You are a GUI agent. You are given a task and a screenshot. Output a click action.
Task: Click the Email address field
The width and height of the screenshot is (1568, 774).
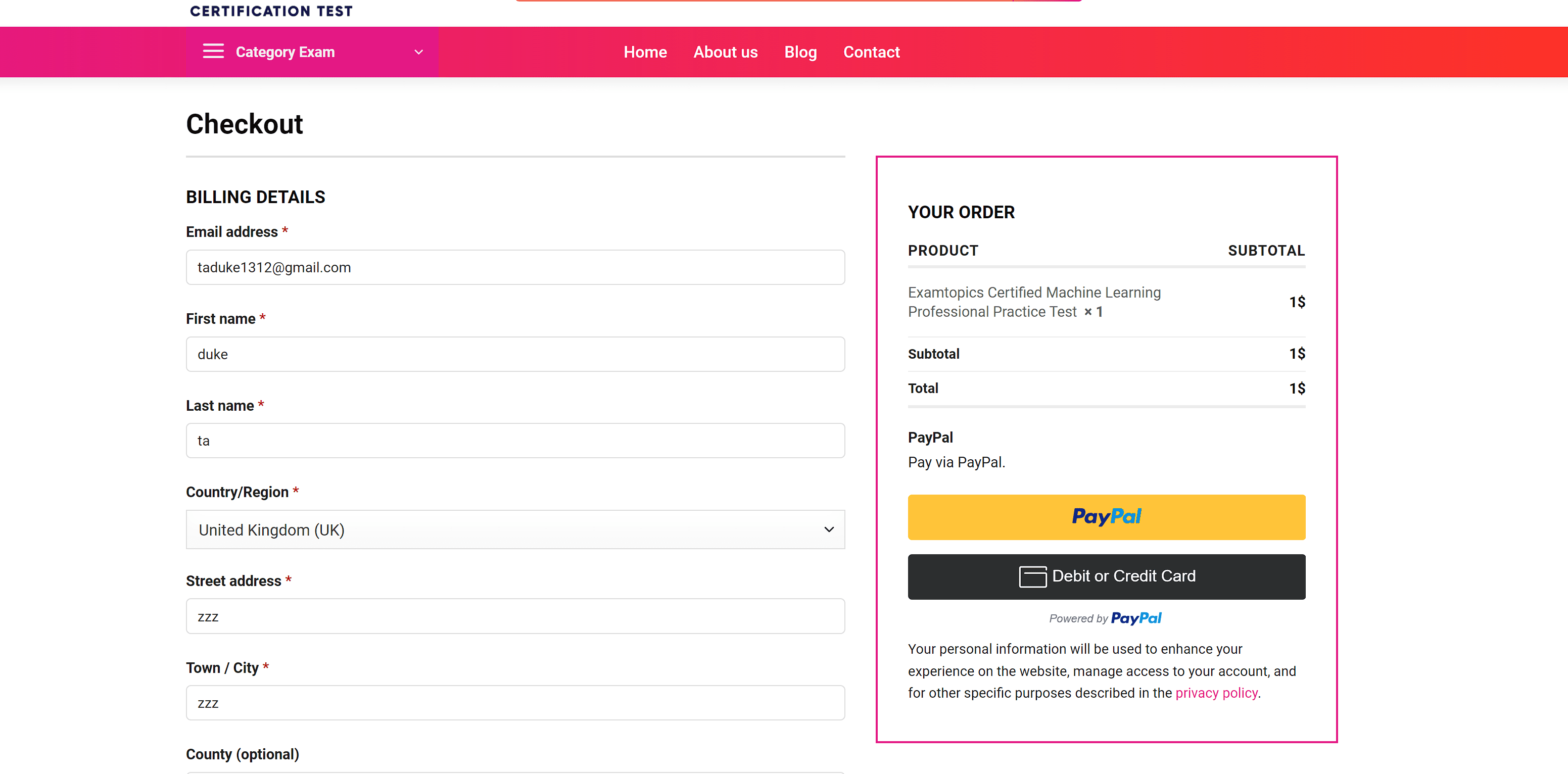click(x=514, y=267)
